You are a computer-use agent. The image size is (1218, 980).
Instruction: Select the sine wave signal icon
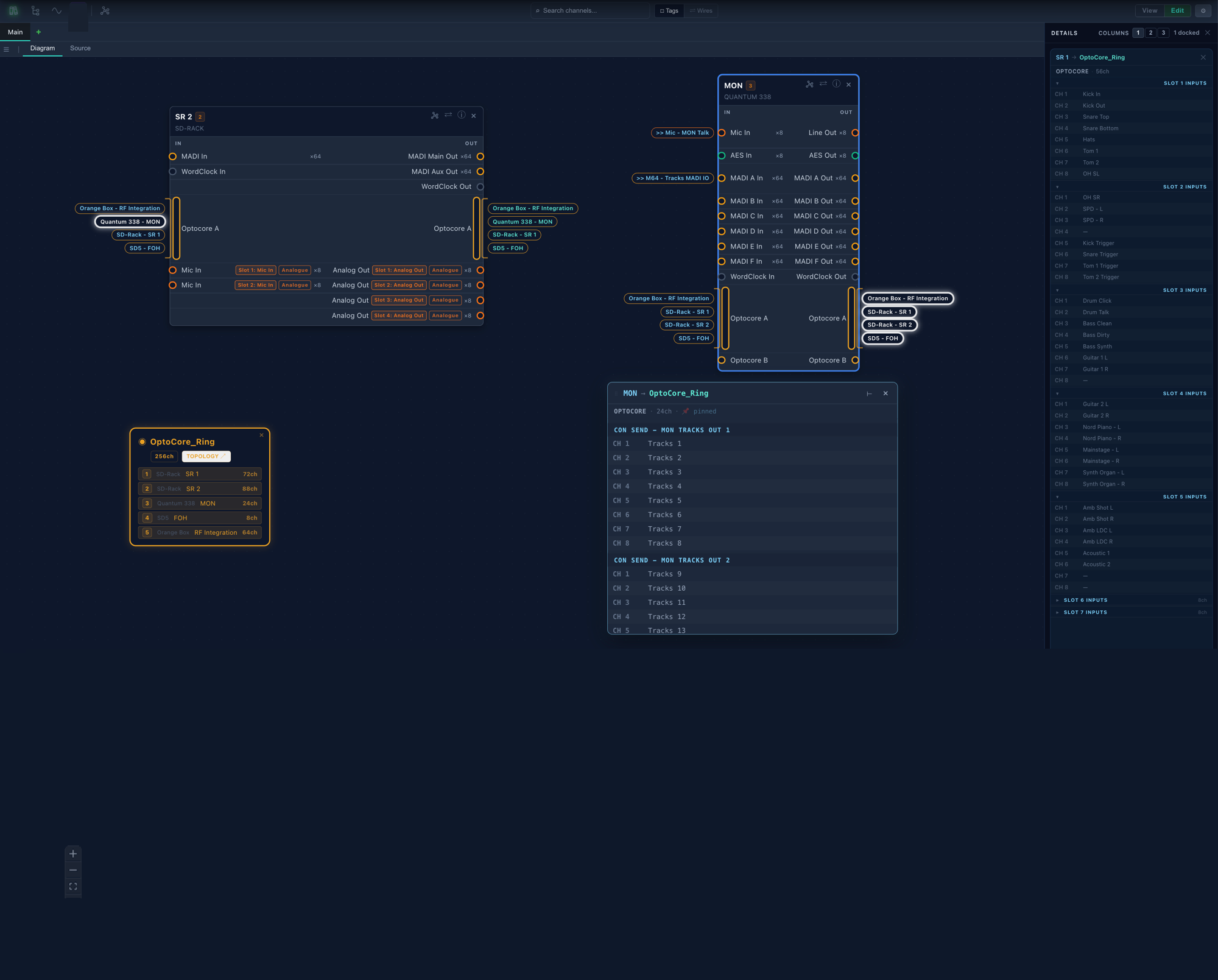pos(57,10)
